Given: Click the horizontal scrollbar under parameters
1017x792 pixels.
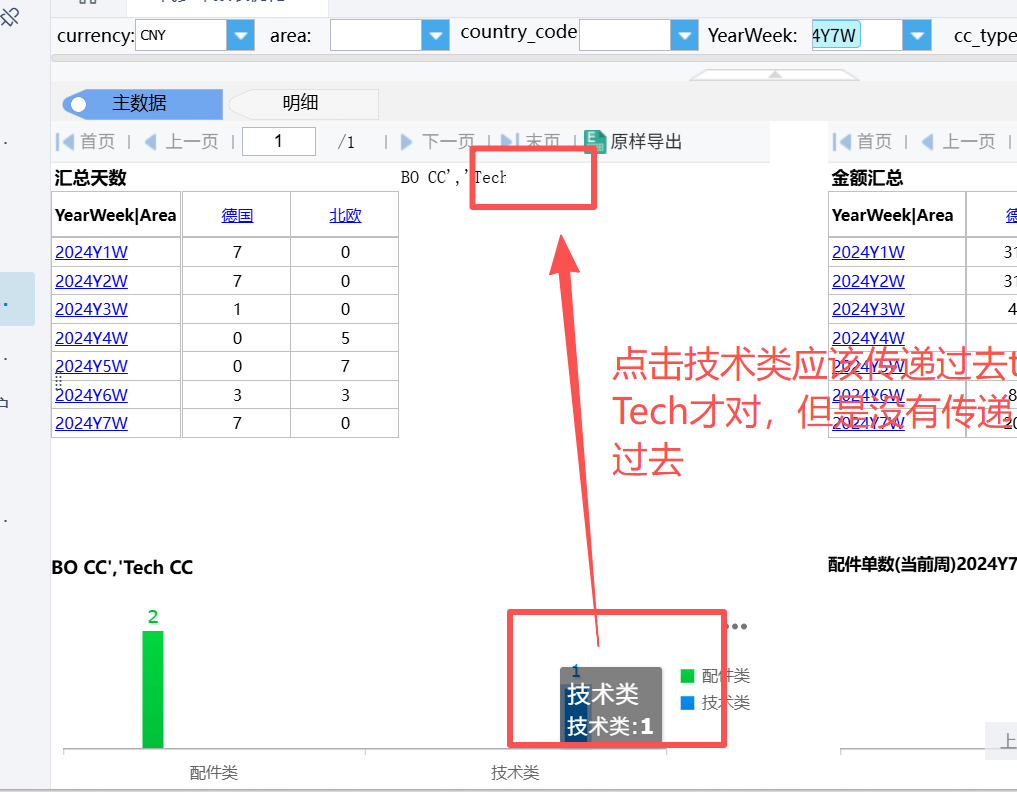Looking at the screenshot, I should [x=533, y=58].
